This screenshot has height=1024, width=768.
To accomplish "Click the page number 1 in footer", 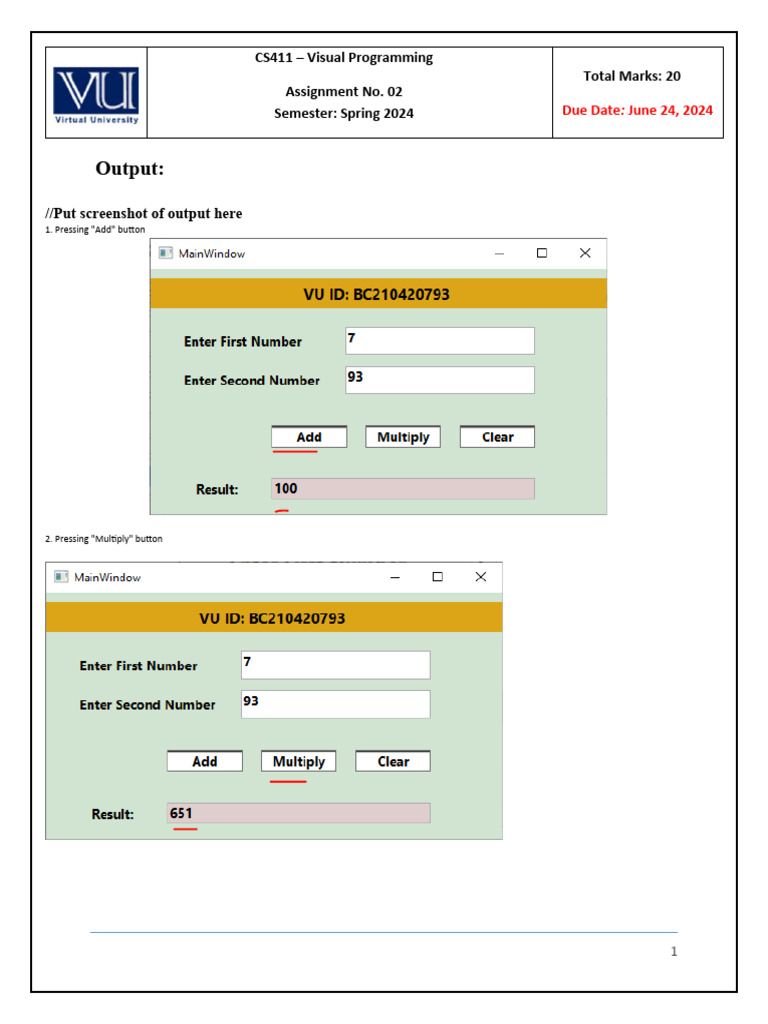I will click(674, 952).
